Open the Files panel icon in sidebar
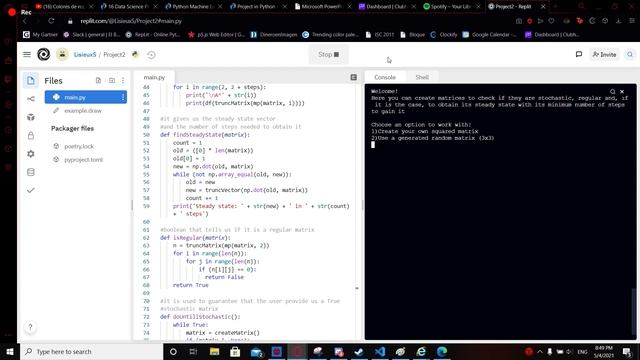The height and width of the screenshot is (360, 640). tap(31, 80)
